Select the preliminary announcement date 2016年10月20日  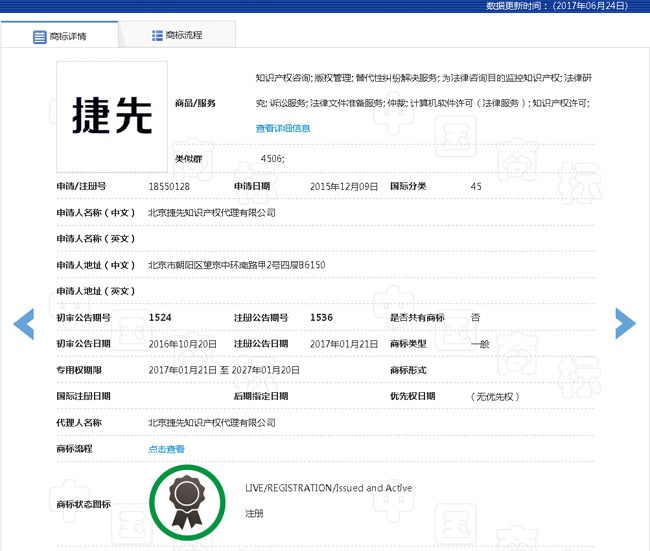(x=182, y=344)
